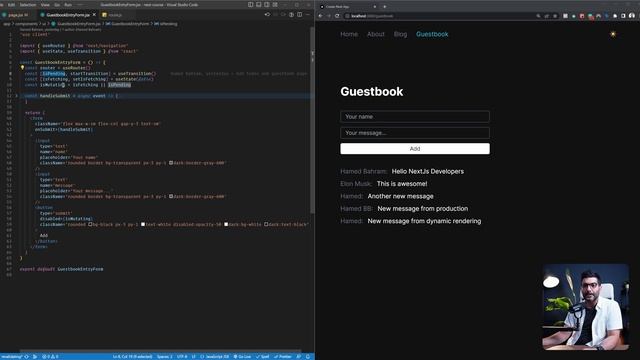Open the View menu in VS Code
Image resolution: width=640 pixels, height=360 pixels.
45,4
